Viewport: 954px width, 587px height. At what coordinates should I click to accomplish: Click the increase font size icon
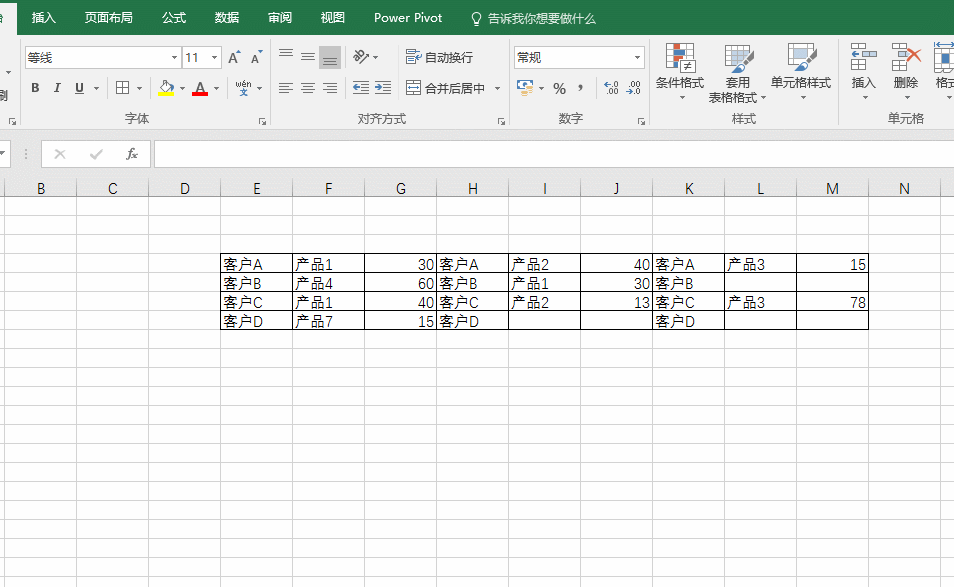coord(234,58)
